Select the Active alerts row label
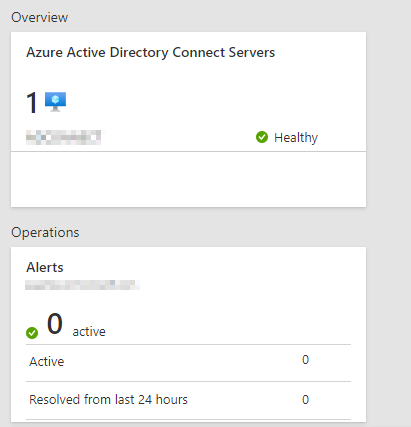This screenshot has width=411, height=427. [x=47, y=362]
